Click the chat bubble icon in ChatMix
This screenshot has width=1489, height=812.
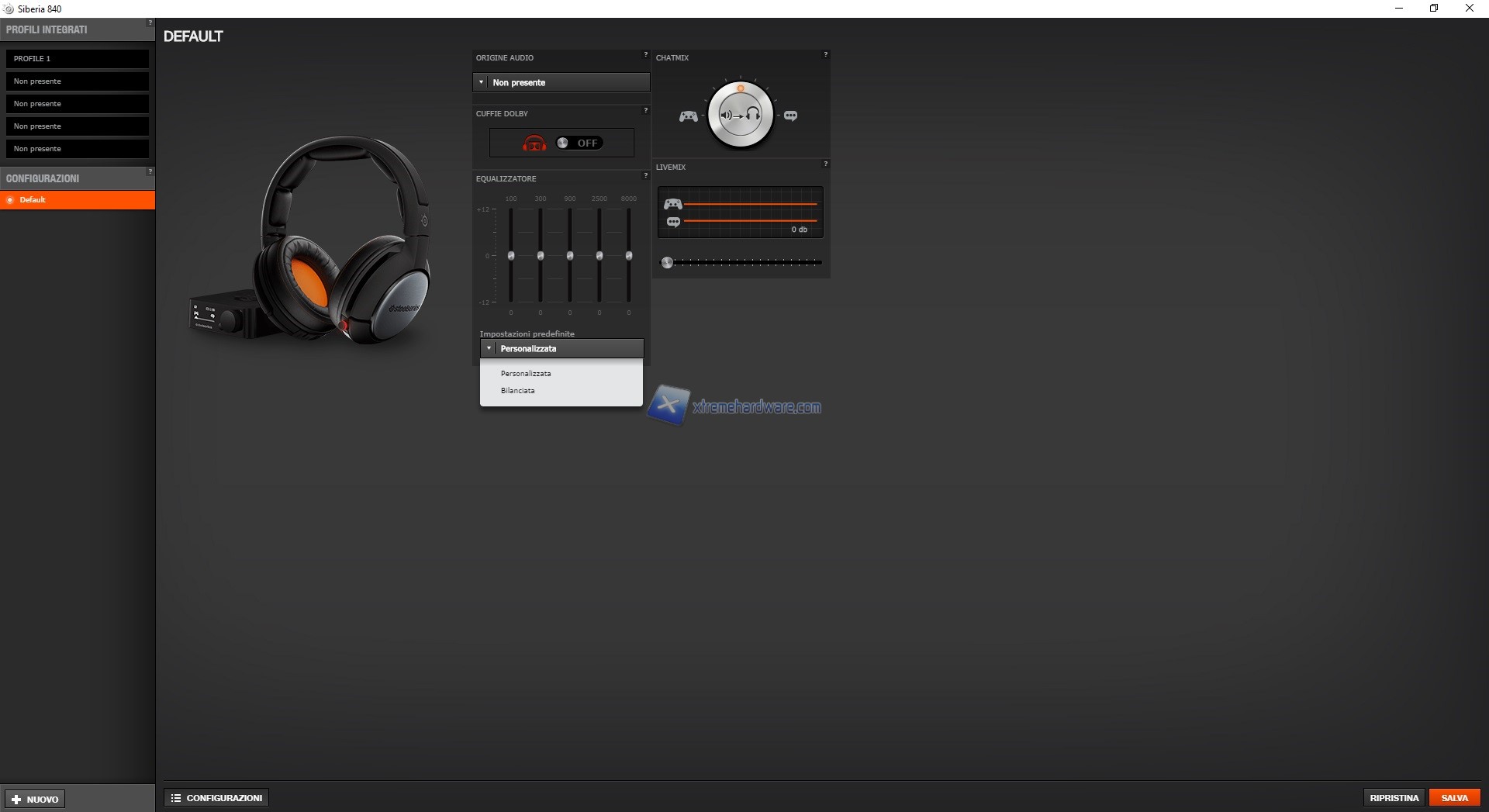click(790, 116)
